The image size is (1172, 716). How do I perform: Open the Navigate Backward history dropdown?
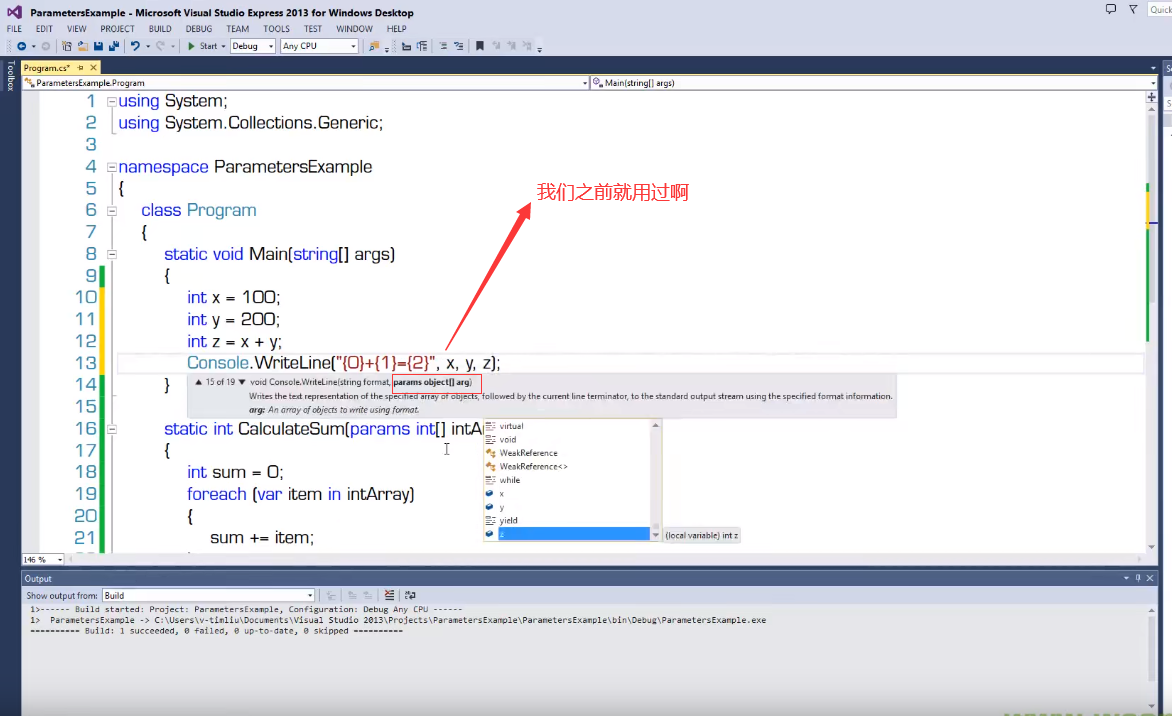(x=33, y=46)
